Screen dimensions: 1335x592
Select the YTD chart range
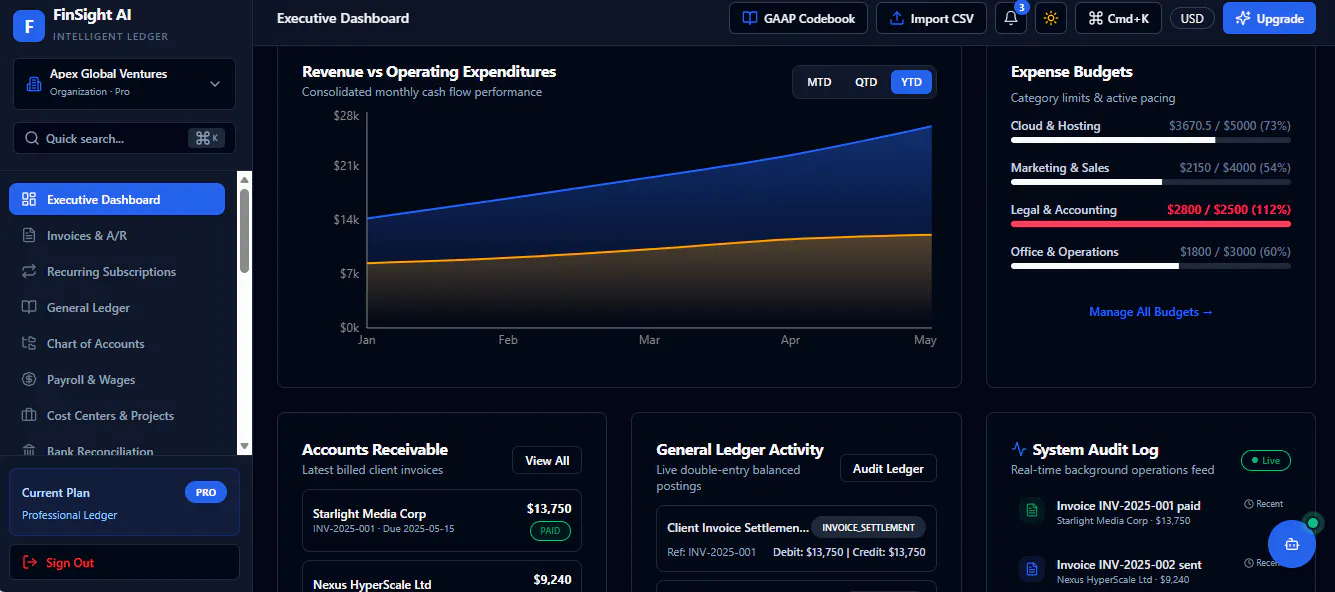(911, 82)
